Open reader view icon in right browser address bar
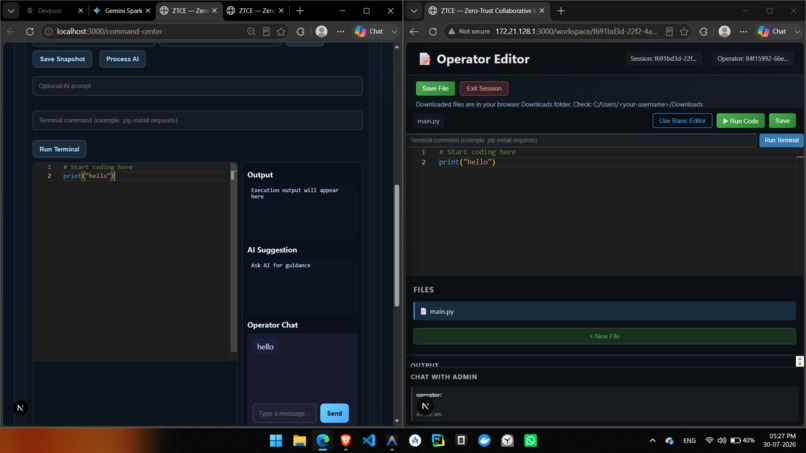The width and height of the screenshot is (806, 453). point(669,31)
